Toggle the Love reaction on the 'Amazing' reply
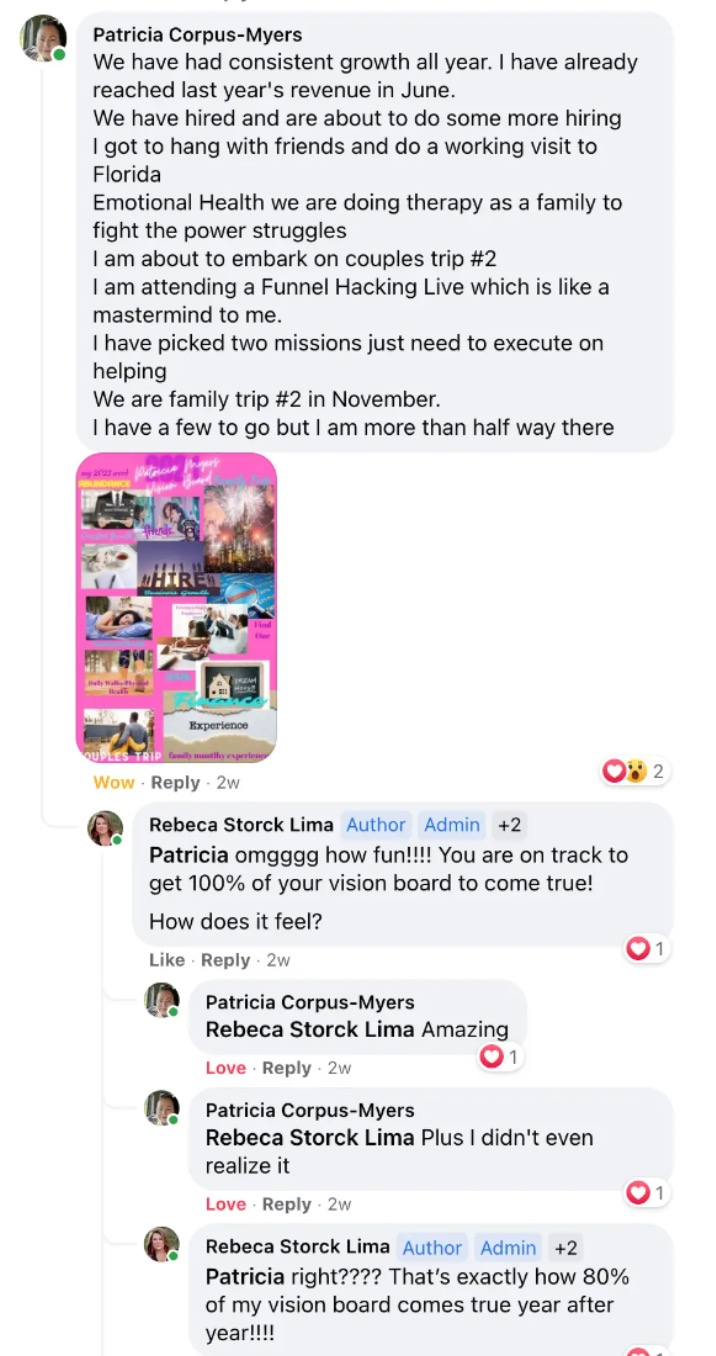Viewport: 716px width, 1356px height. (x=225, y=1068)
